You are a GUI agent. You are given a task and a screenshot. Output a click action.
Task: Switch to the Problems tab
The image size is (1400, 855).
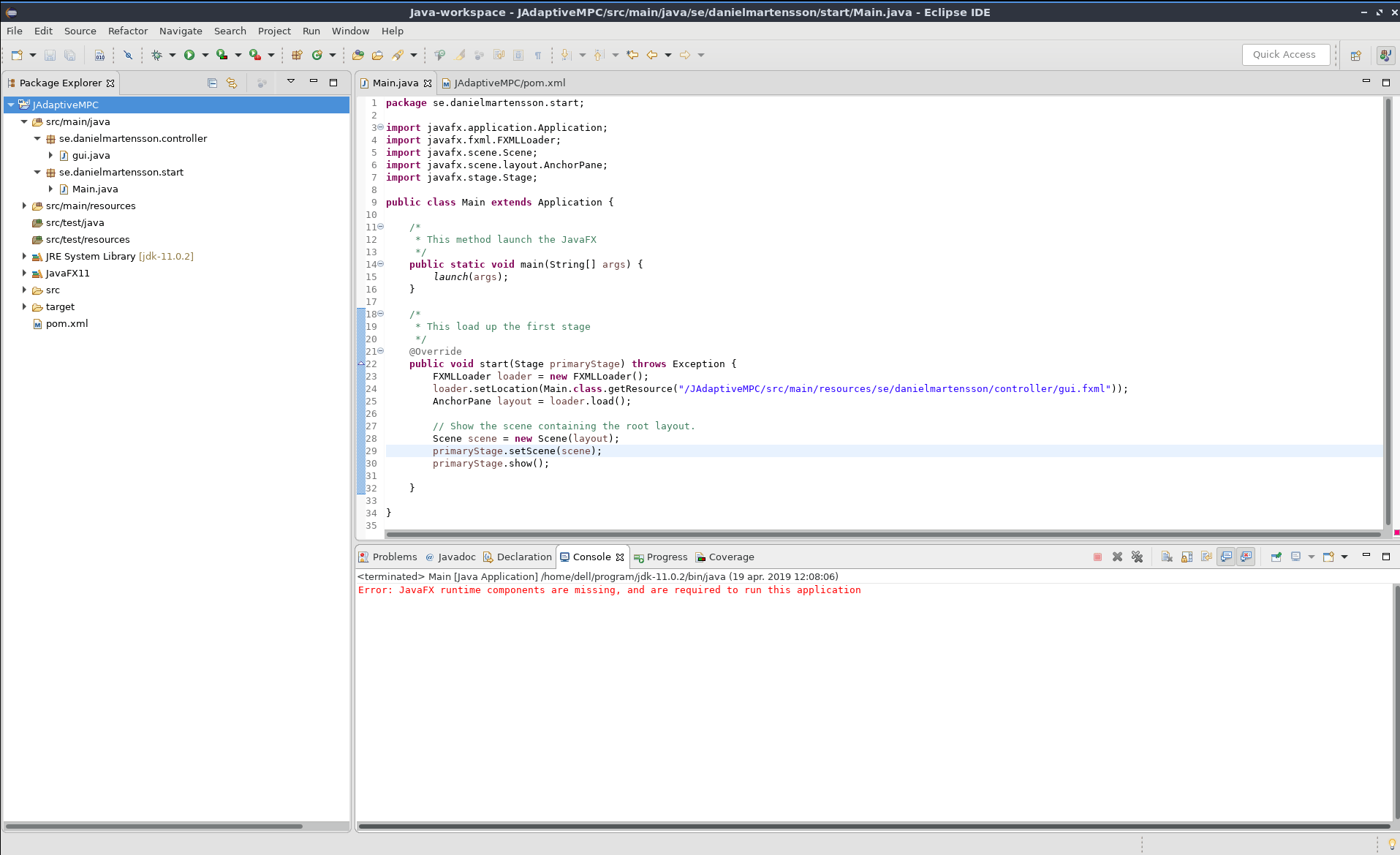tap(387, 557)
